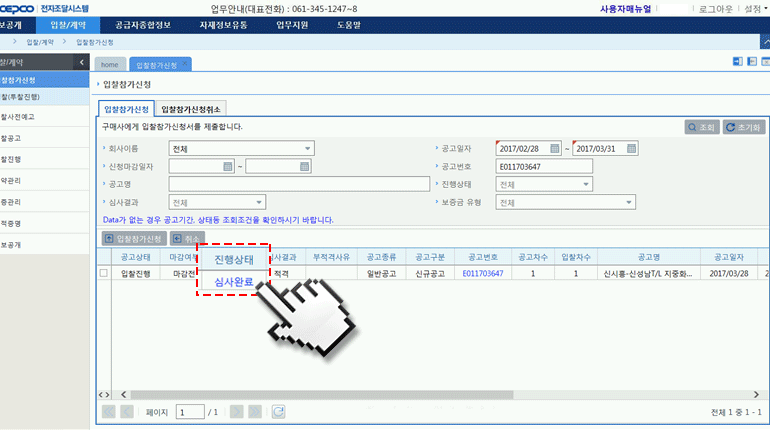The width and height of the screenshot is (770, 430).
Task: Open the 공고일자 start date calendar
Action: pos(554,148)
